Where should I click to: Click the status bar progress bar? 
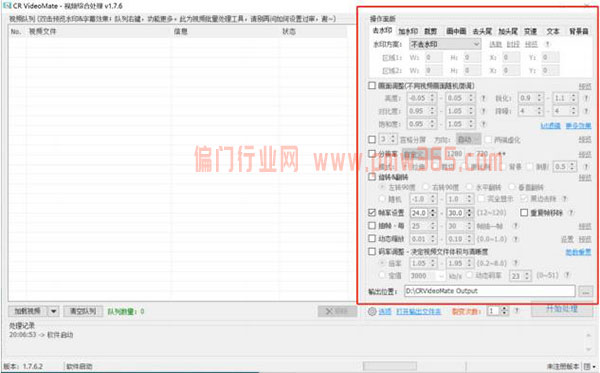[390, 366]
